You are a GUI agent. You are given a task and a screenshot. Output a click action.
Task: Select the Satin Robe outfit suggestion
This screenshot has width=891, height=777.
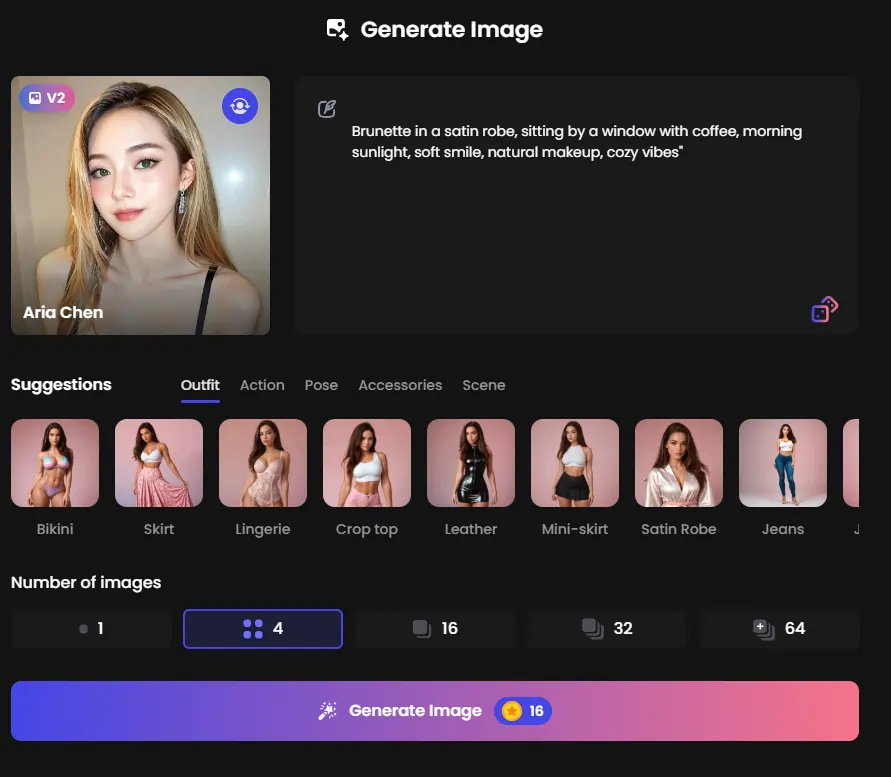click(679, 463)
